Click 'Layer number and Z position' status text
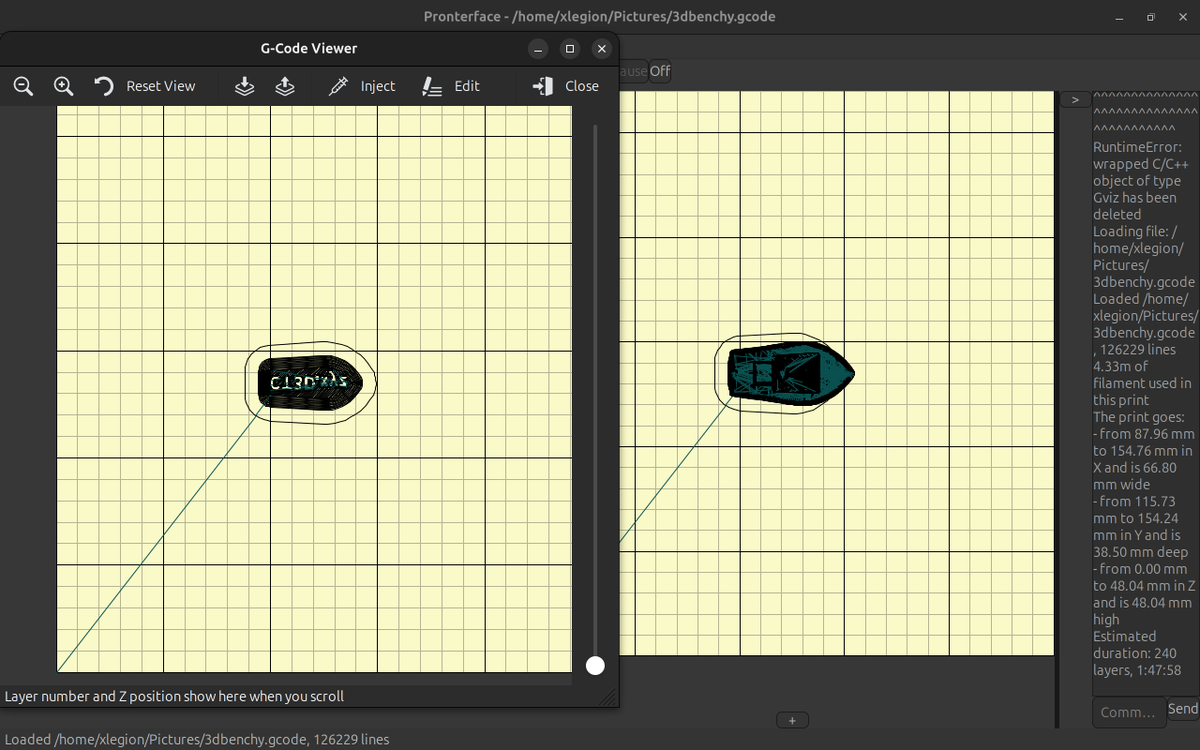The image size is (1200, 750). (174, 696)
